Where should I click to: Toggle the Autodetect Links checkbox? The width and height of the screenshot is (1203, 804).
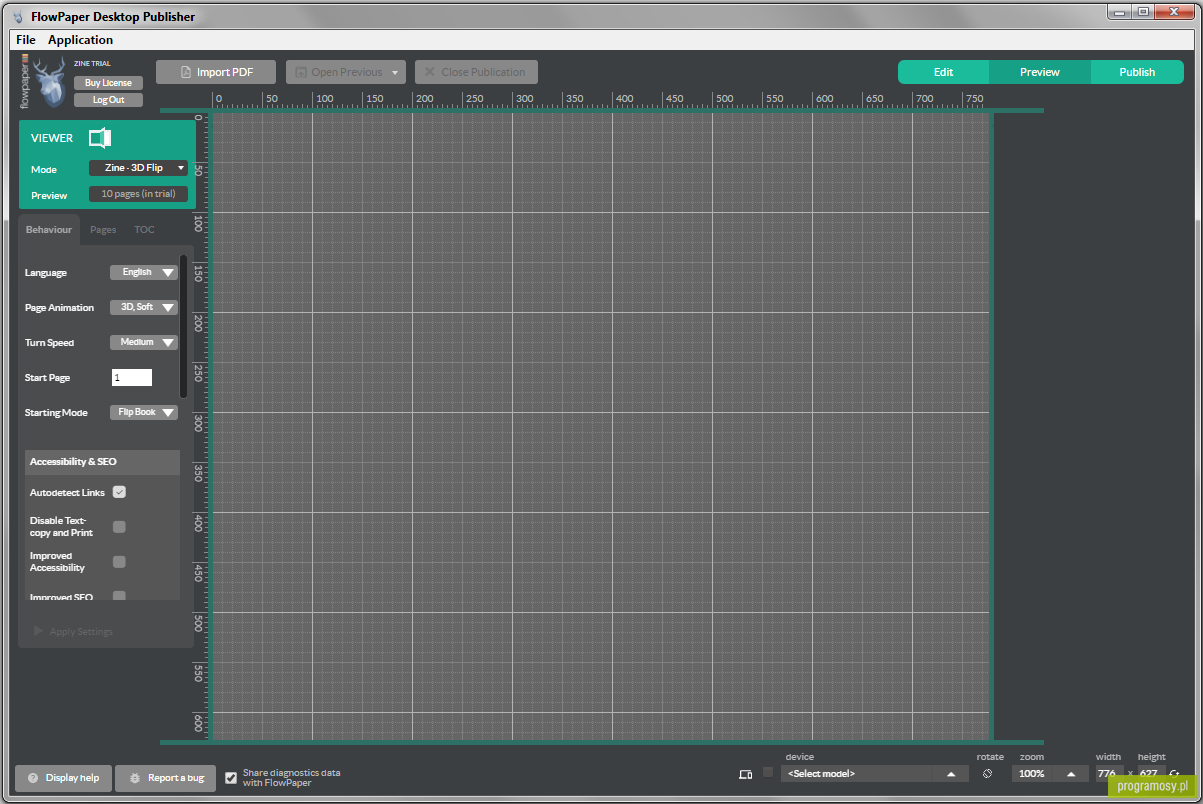119,492
